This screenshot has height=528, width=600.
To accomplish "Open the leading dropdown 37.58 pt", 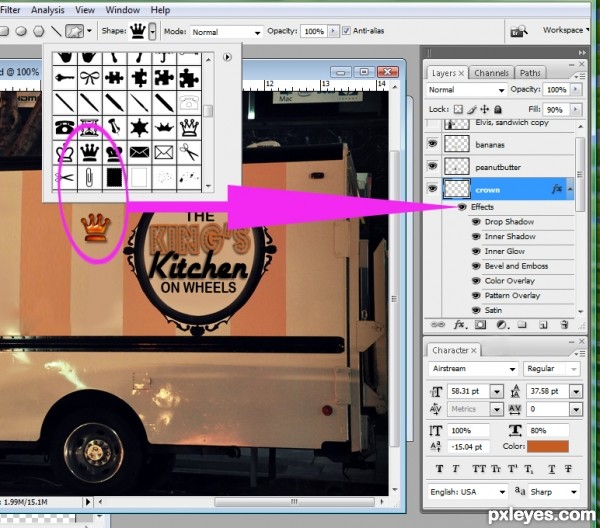I will [576, 391].
